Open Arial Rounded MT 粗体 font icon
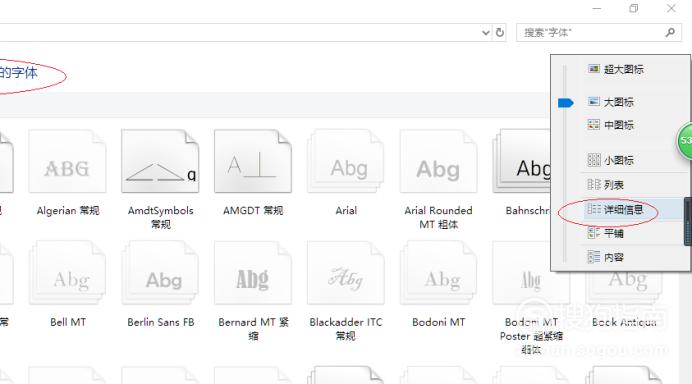692x384 pixels. tap(439, 162)
